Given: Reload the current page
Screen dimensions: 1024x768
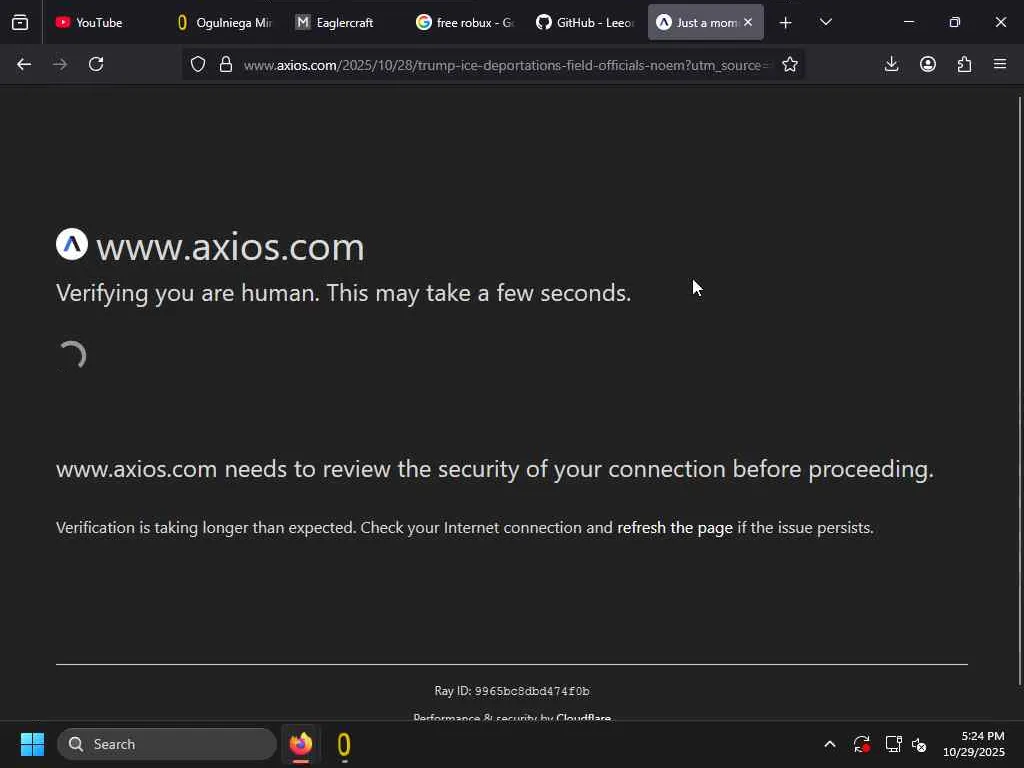Looking at the screenshot, I should pyautogui.click(x=96, y=64).
